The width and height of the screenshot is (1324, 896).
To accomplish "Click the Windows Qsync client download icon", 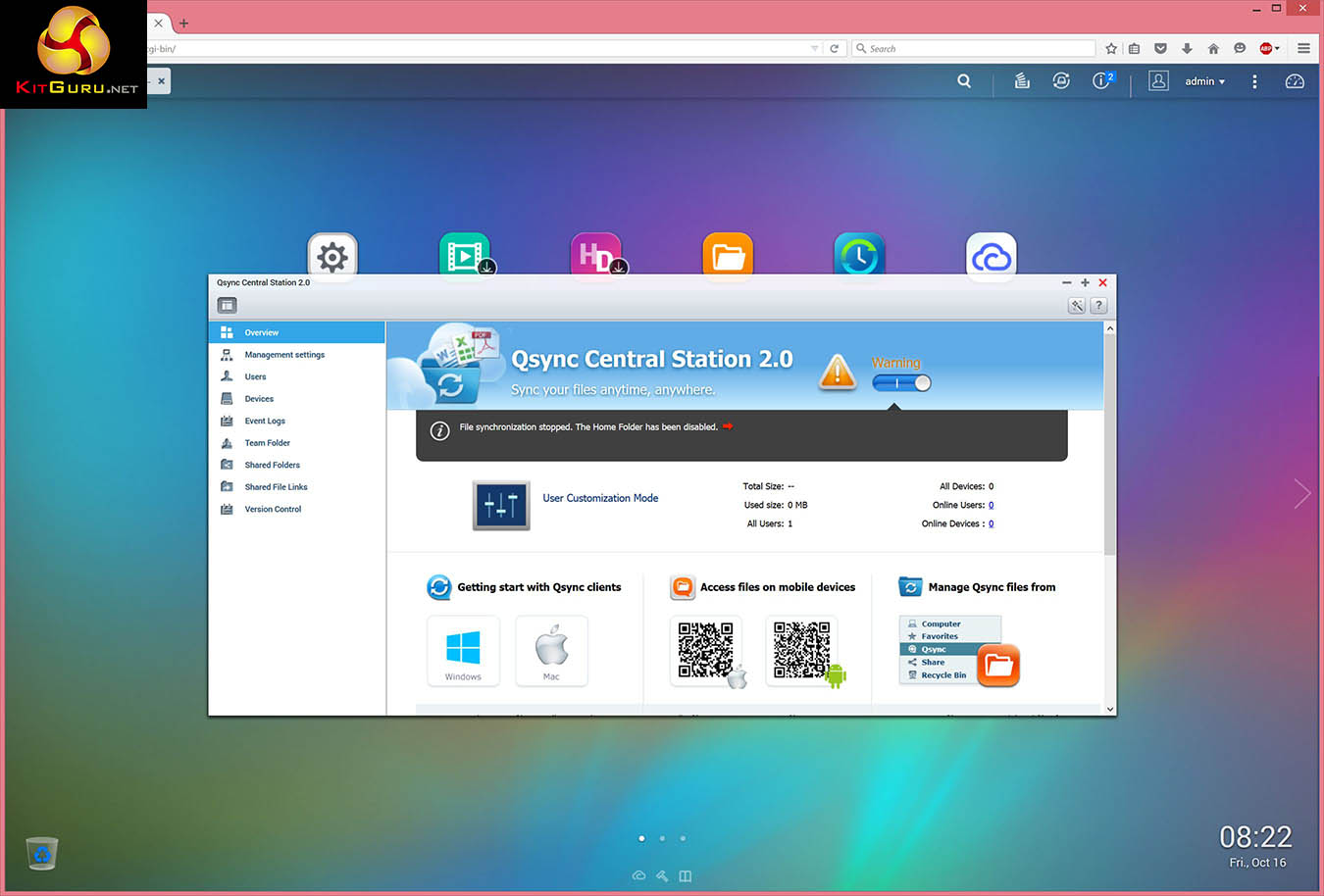I will pyautogui.click(x=463, y=650).
